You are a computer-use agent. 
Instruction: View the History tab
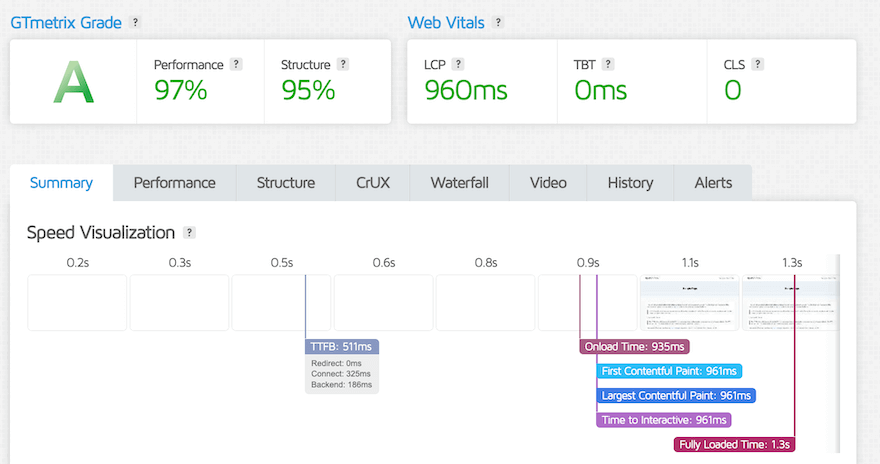coord(630,183)
